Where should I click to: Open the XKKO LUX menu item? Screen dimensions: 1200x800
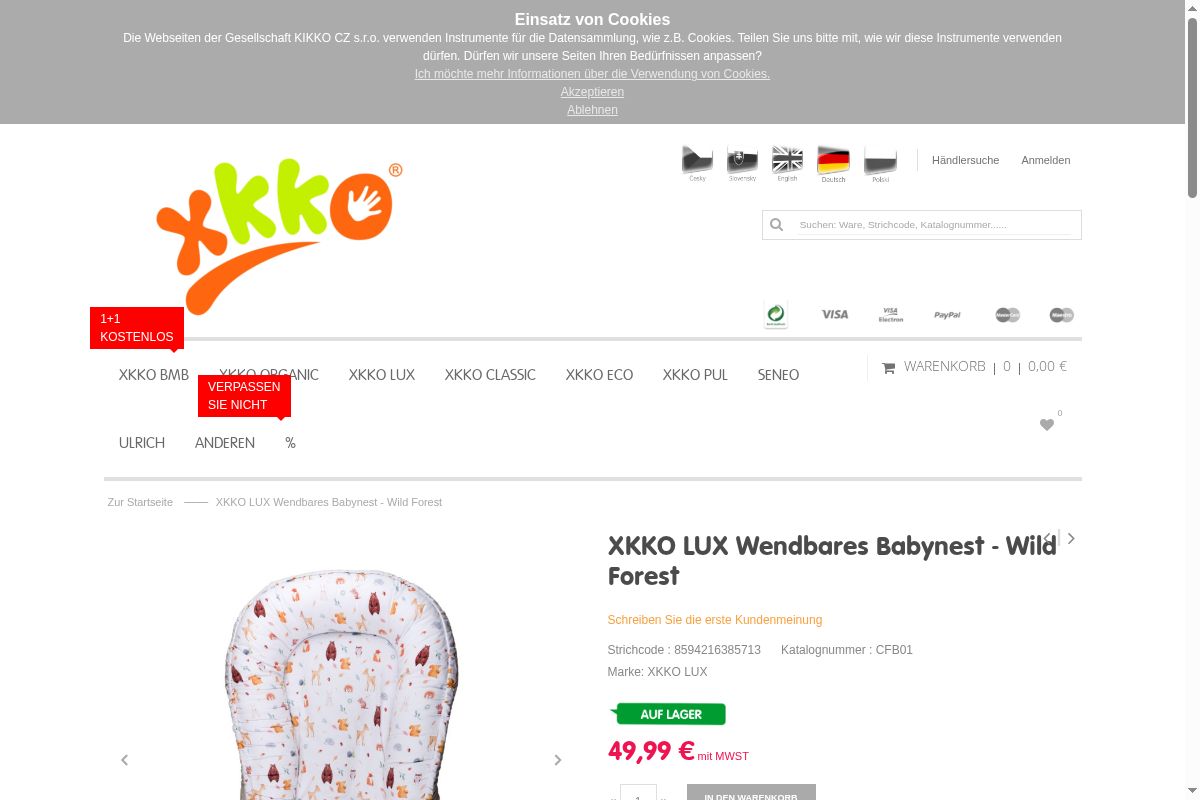click(382, 375)
